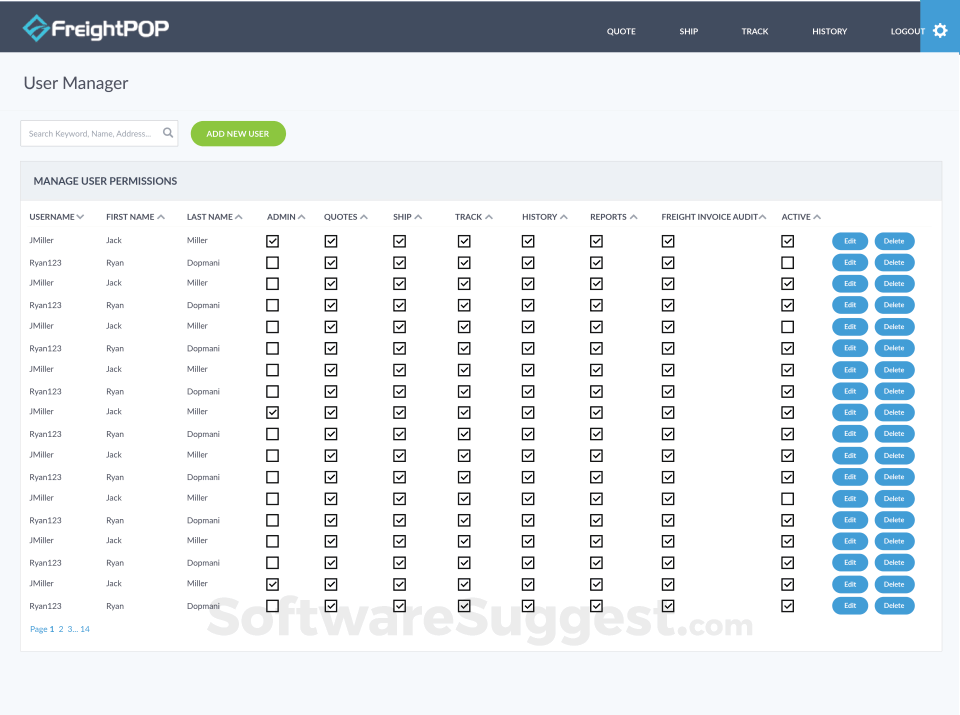960x715 pixels.
Task: Check the Admin box for Ryan123 in row two
Action: [x=272, y=262]
